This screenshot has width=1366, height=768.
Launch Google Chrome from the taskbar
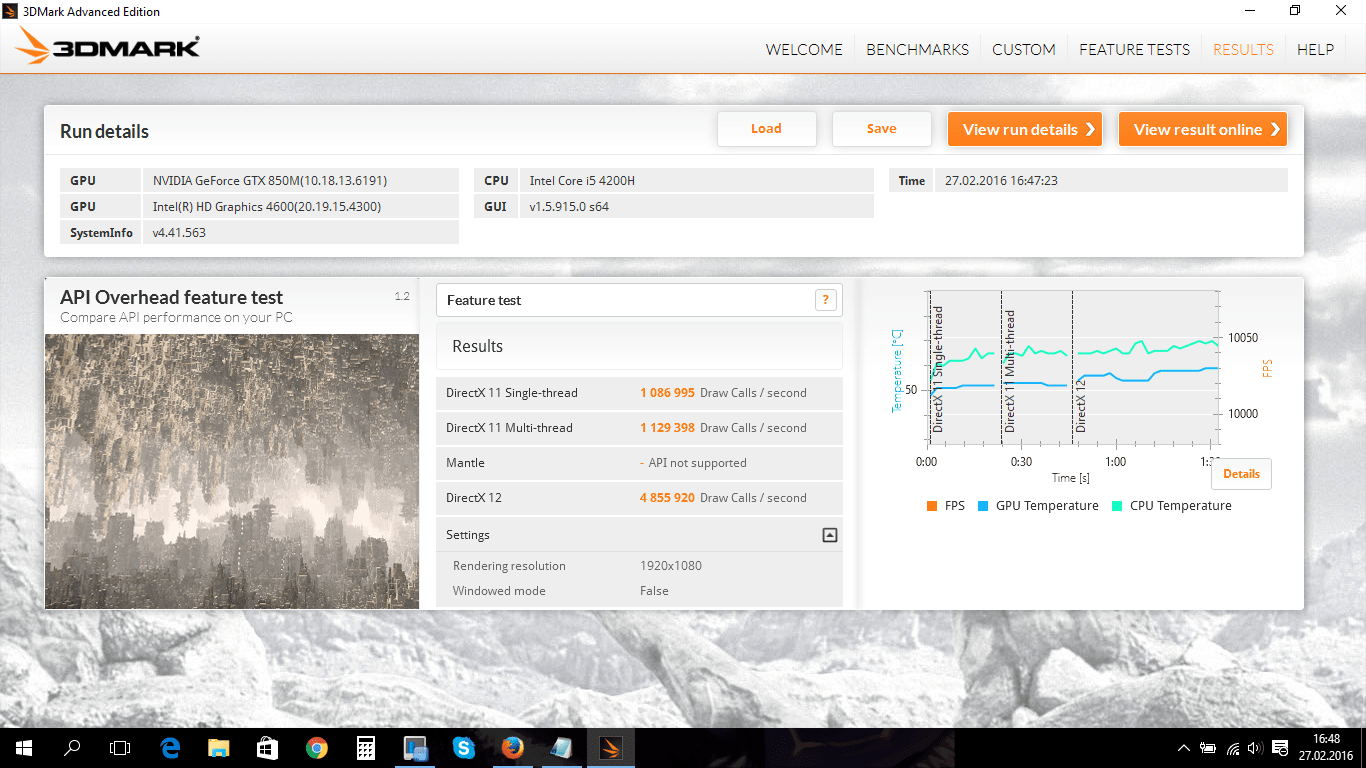[317, 748]
